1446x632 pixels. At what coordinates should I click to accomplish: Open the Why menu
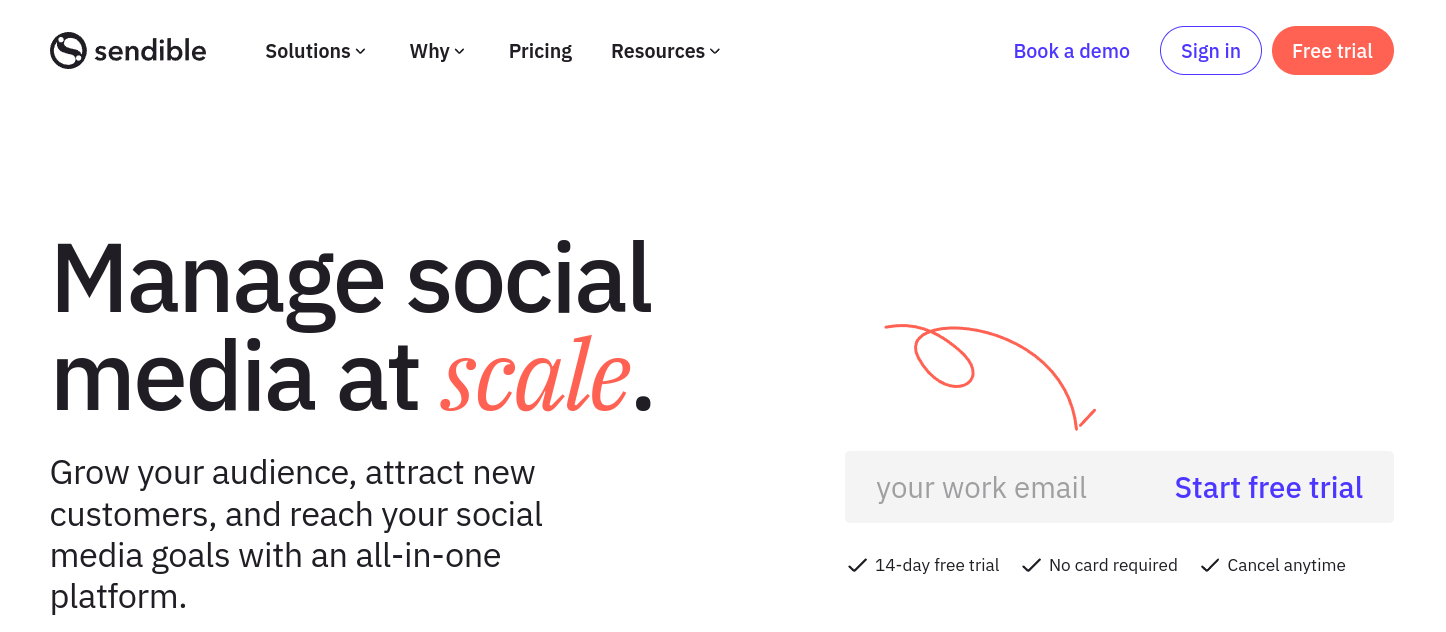tap(437, 51)
